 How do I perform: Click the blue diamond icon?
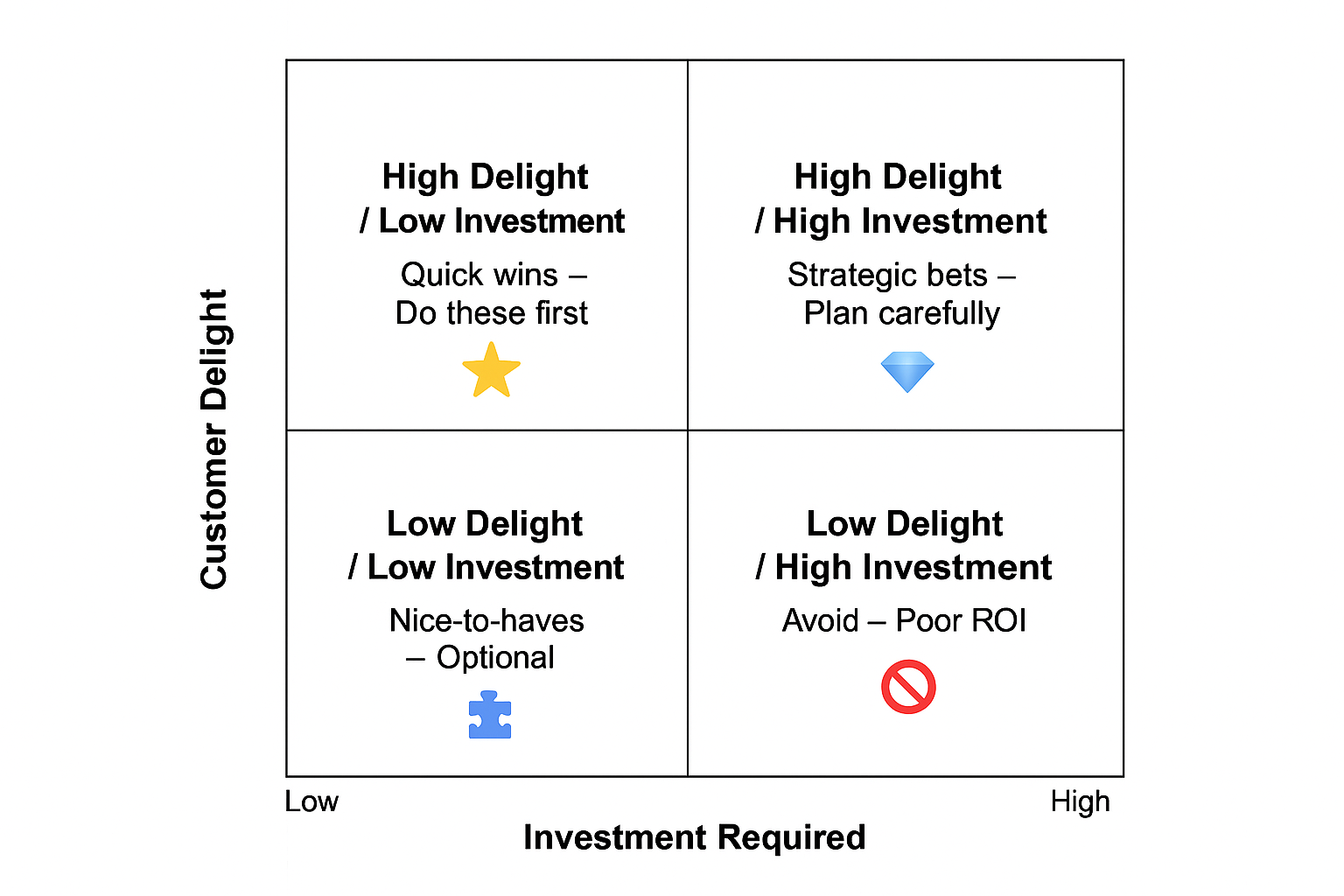[907, 371]
